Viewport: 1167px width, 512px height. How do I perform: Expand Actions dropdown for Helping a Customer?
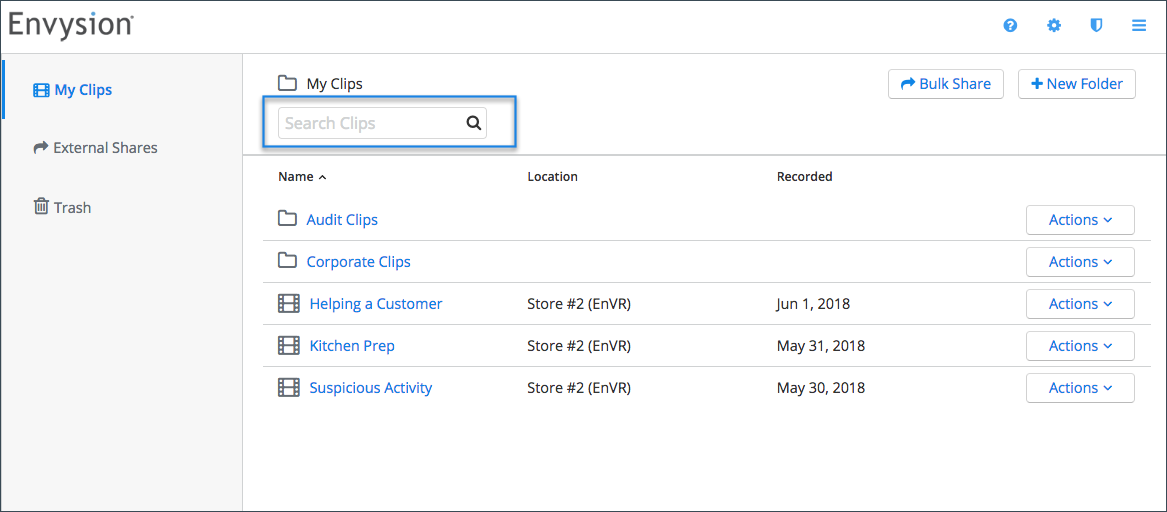coord(1080,304)
